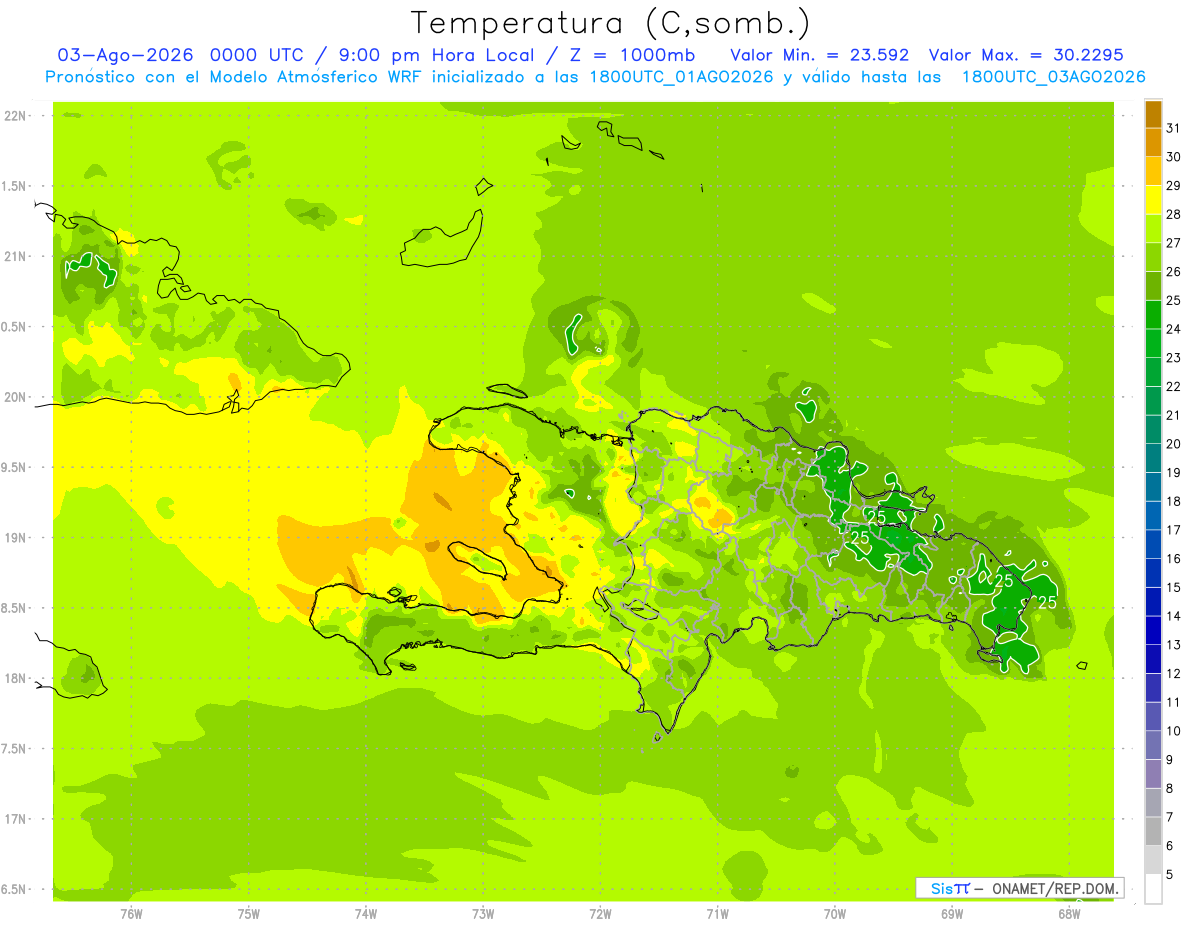The height and width of the screenshot is (927, 1200).
Task: Click the '20N' latitude label
Action: (x=15, y=398)
